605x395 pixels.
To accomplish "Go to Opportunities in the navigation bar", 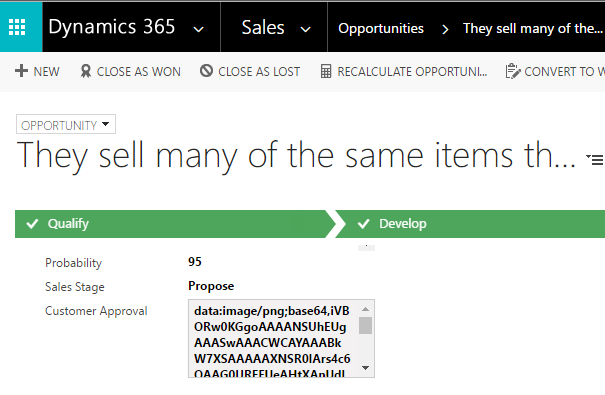I will (x=381, y=29).
